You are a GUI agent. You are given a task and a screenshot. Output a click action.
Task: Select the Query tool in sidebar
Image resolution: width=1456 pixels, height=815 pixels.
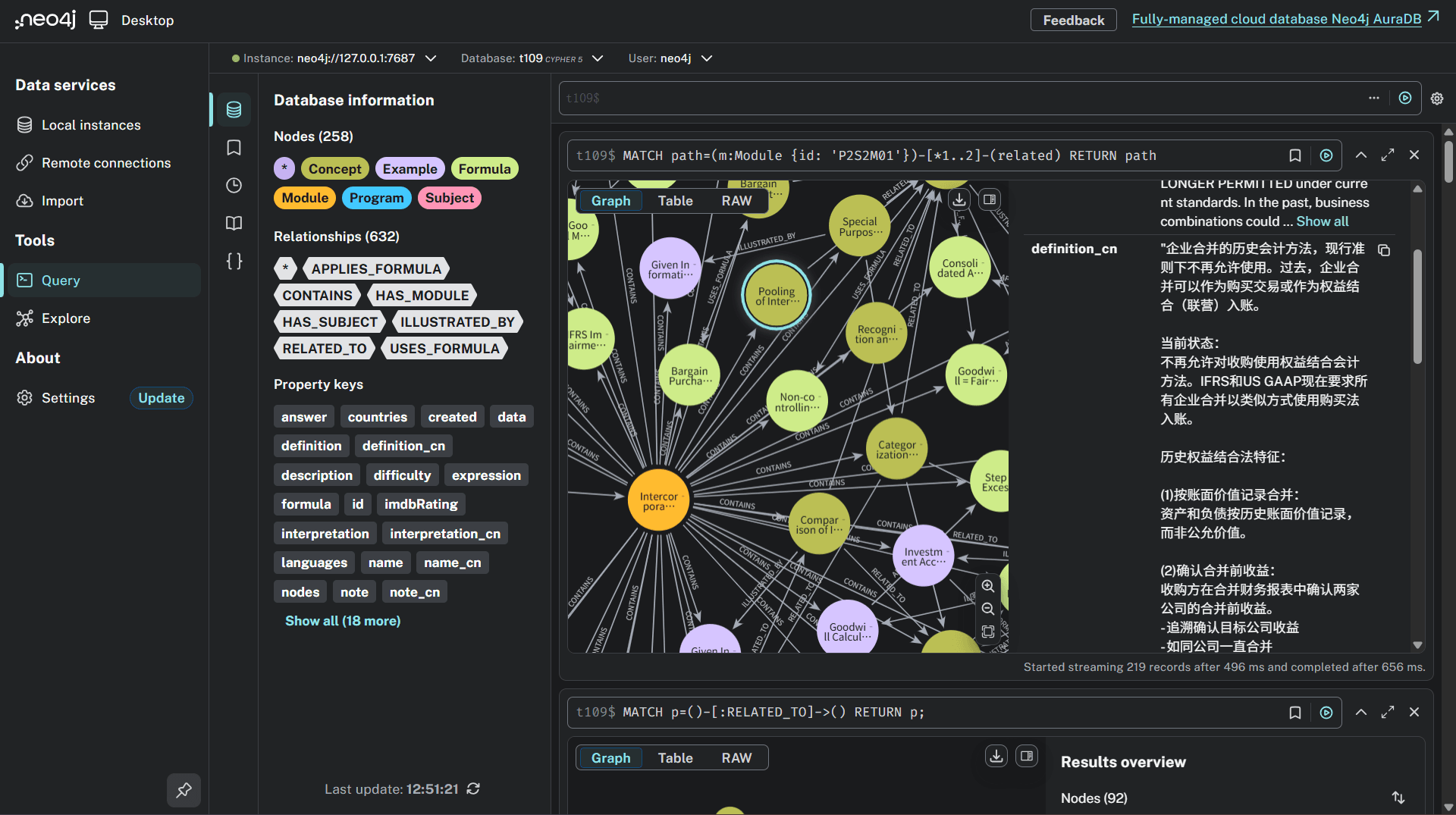pos(61,280)
